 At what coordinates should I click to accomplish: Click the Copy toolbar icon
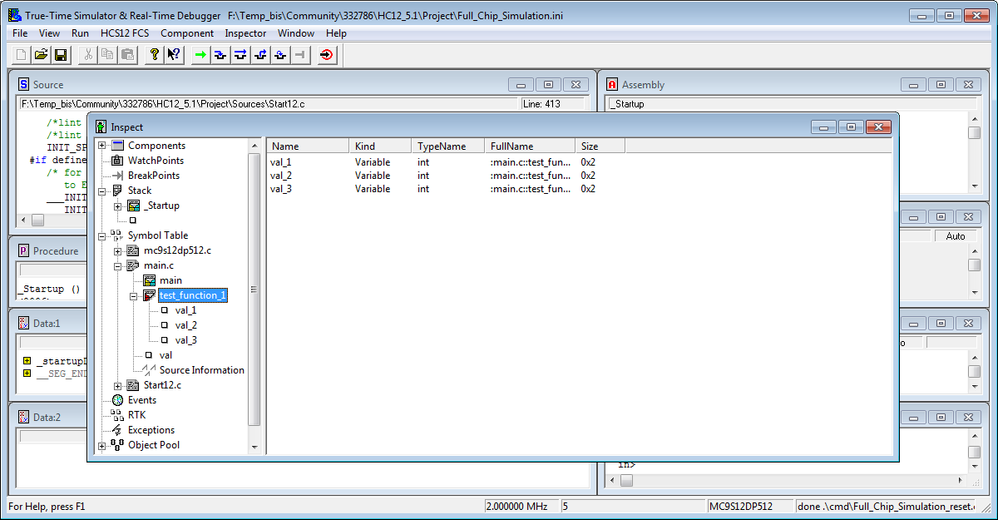(x=108, y=55)
